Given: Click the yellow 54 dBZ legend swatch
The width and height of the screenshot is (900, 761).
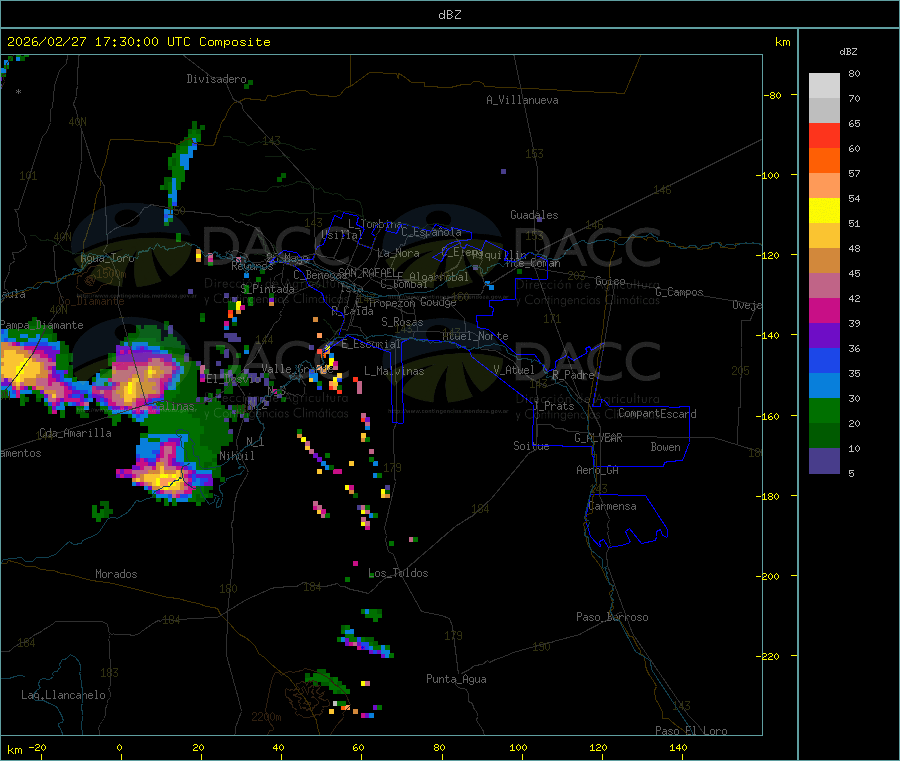Looking at the screenshot, I should (x=824, y=211).
